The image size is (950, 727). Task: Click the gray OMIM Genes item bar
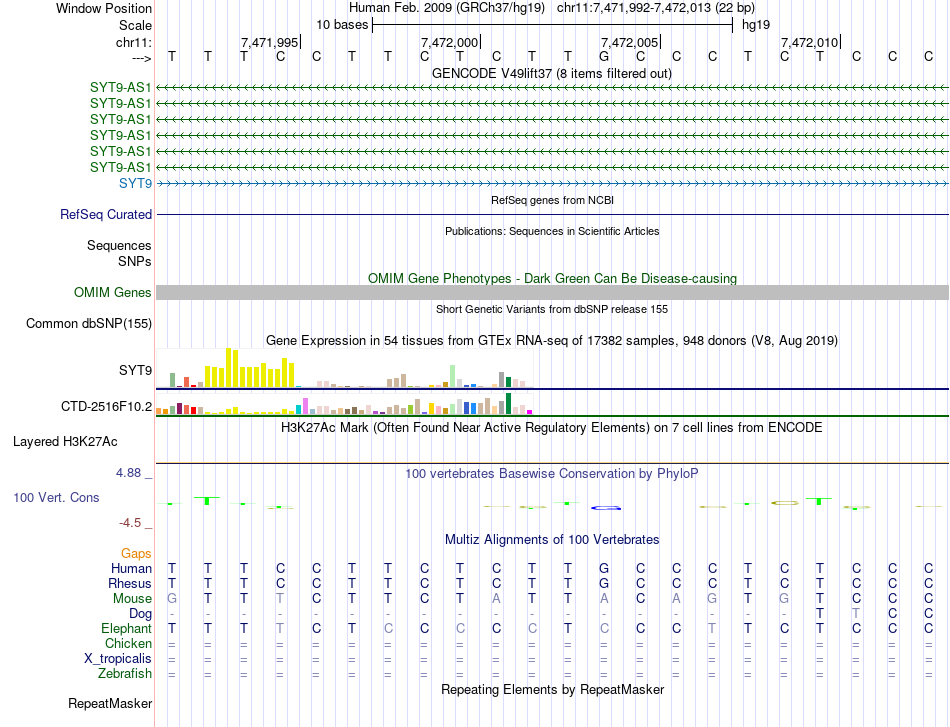(552, 293)
